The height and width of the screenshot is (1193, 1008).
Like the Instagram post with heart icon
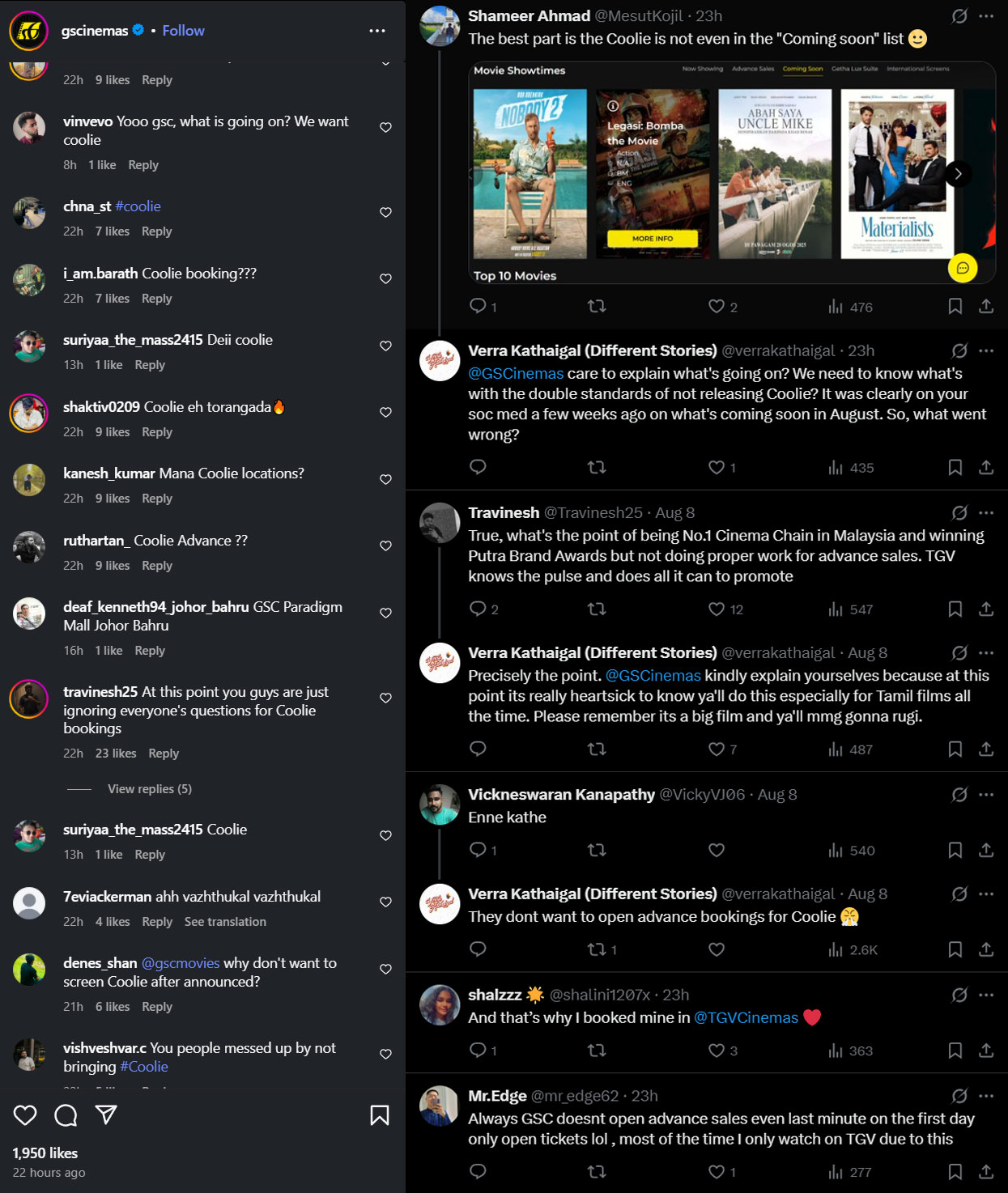pyautogui.click(x=25, y=1115)
